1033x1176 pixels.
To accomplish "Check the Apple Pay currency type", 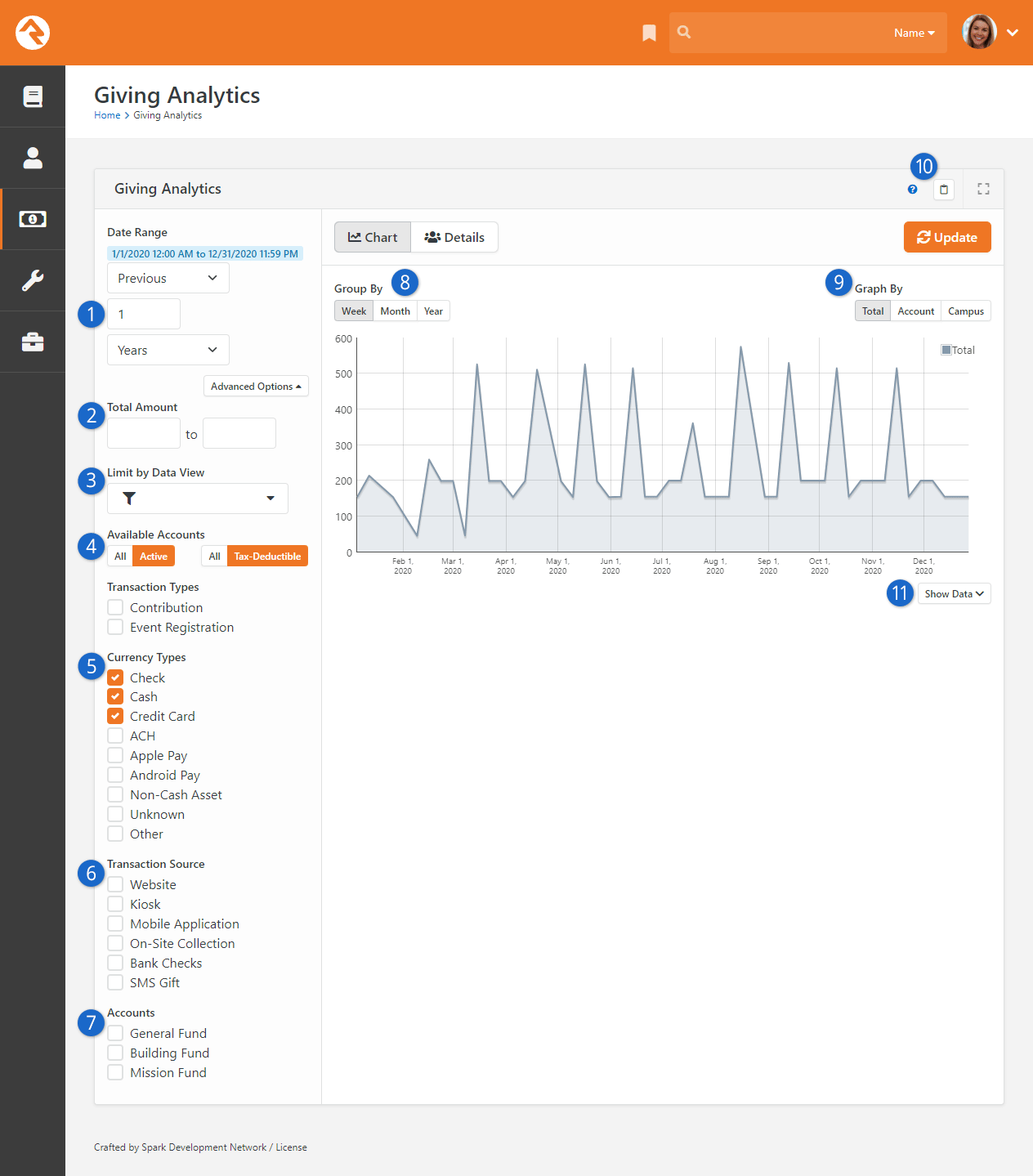I will 115,755.
